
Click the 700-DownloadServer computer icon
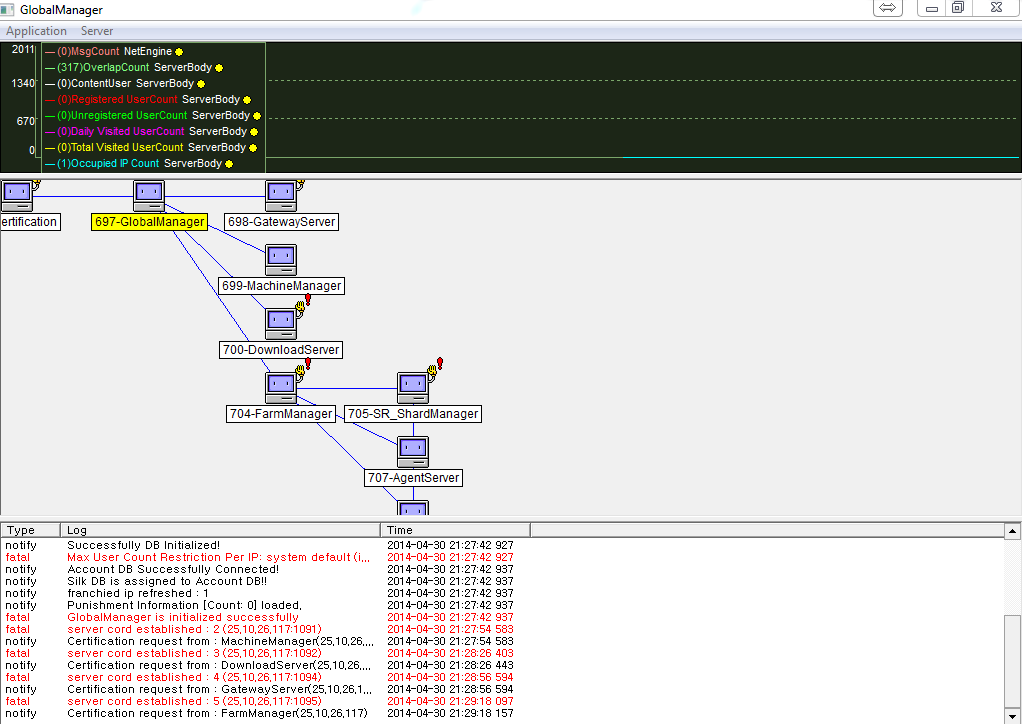(281, 324)
